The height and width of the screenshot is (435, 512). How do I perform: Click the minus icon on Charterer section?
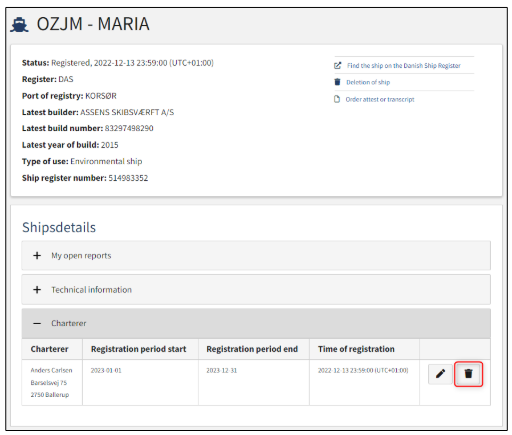click(37, 323)
